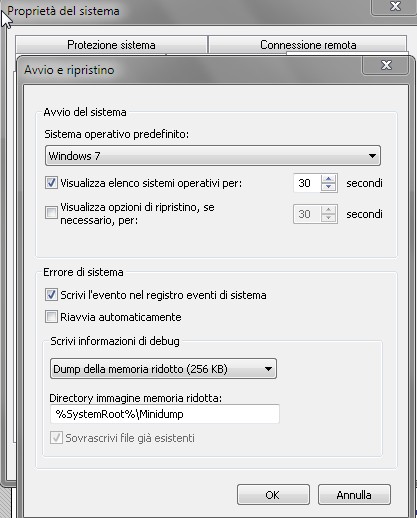
Task: Uncheck Visualizza elenco sistemi operativi checkbox
Action: pos(51,183)
